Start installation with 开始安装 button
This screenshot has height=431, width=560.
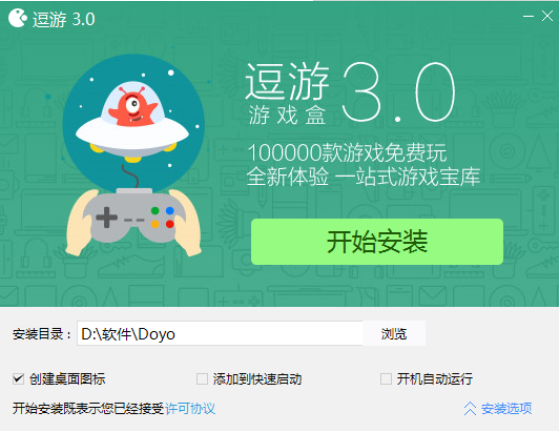point(377,242)
